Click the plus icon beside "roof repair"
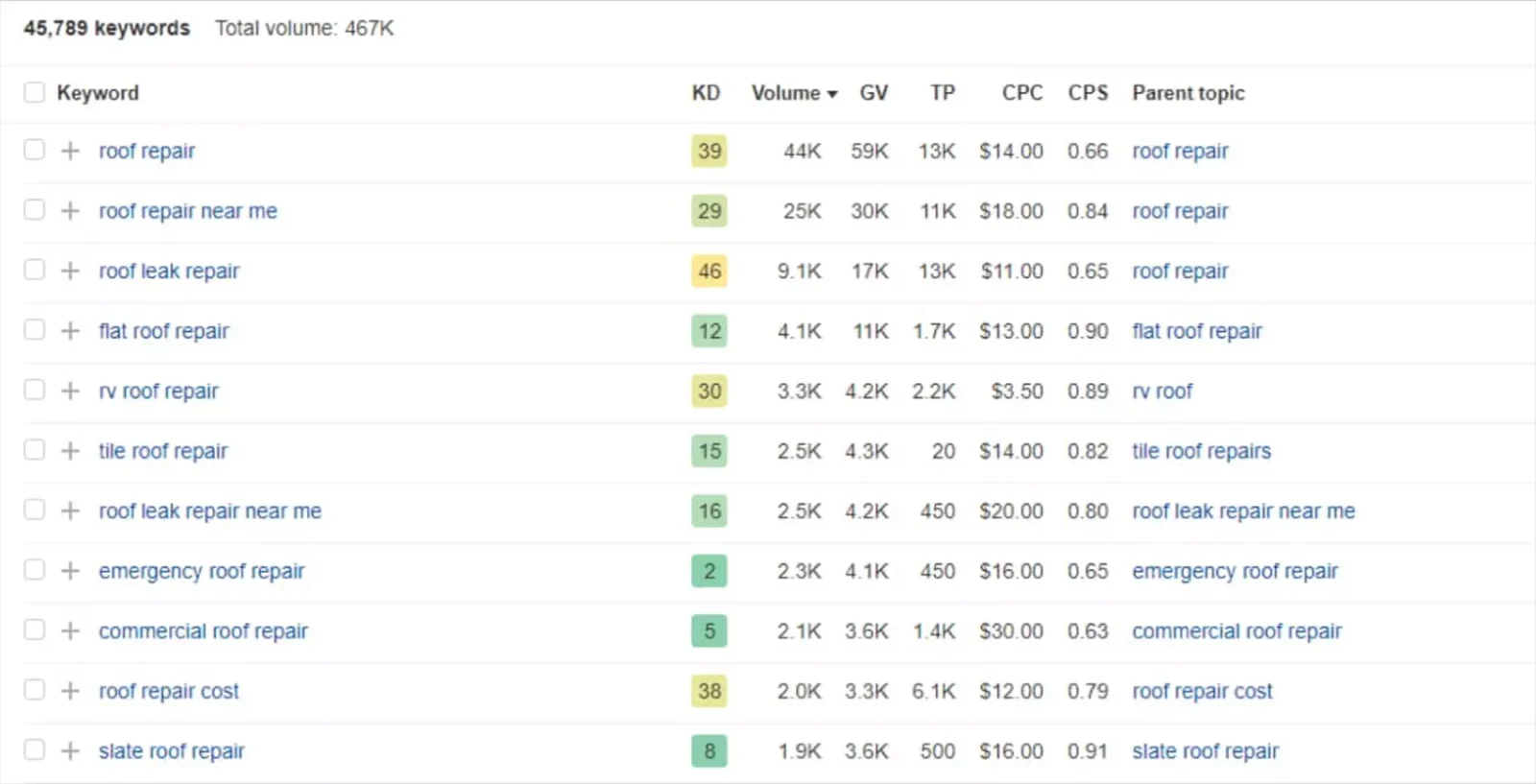 pyautogui.click(x=69, y=150)
